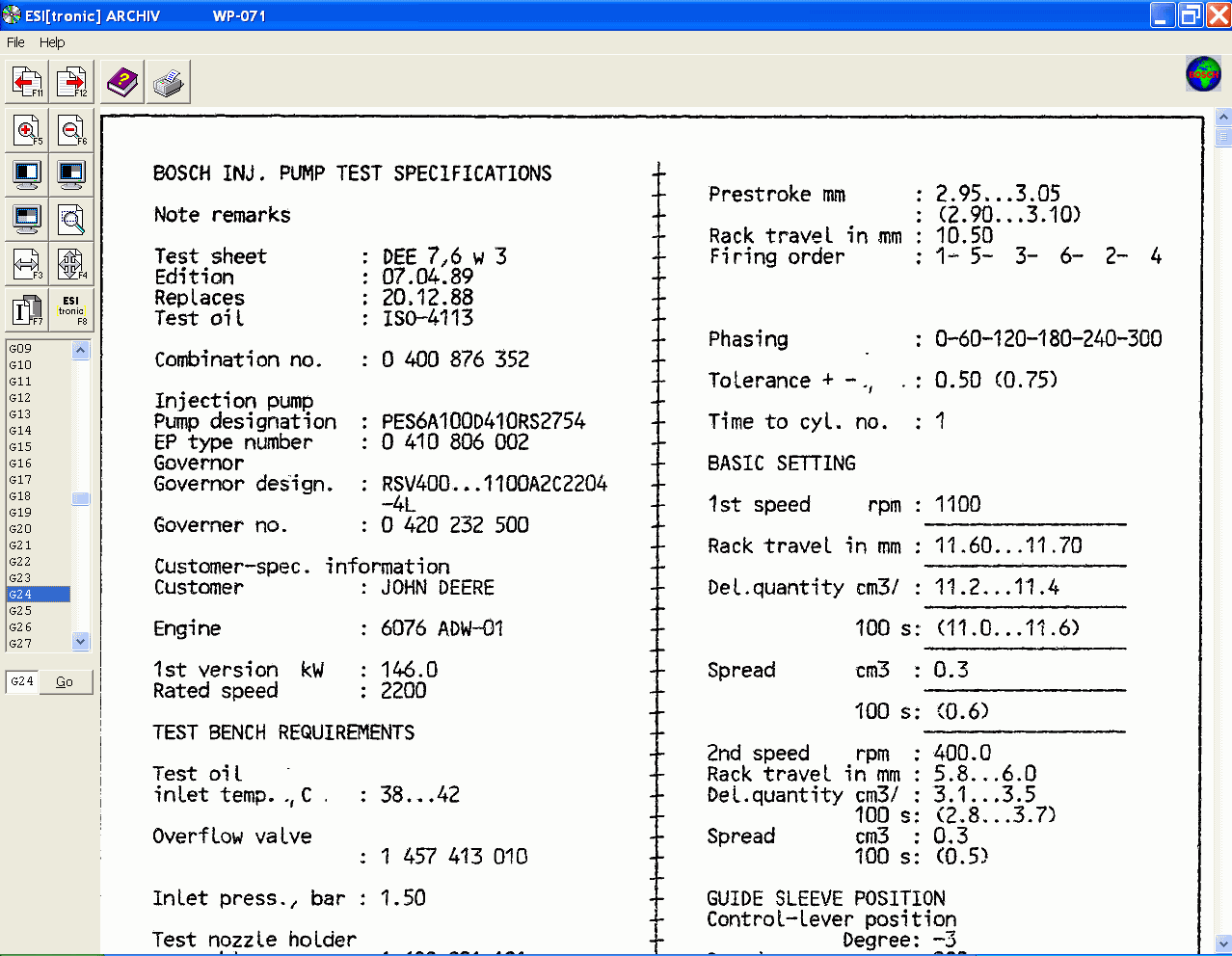Select highlighted page G24 in the list

point(39,594)
